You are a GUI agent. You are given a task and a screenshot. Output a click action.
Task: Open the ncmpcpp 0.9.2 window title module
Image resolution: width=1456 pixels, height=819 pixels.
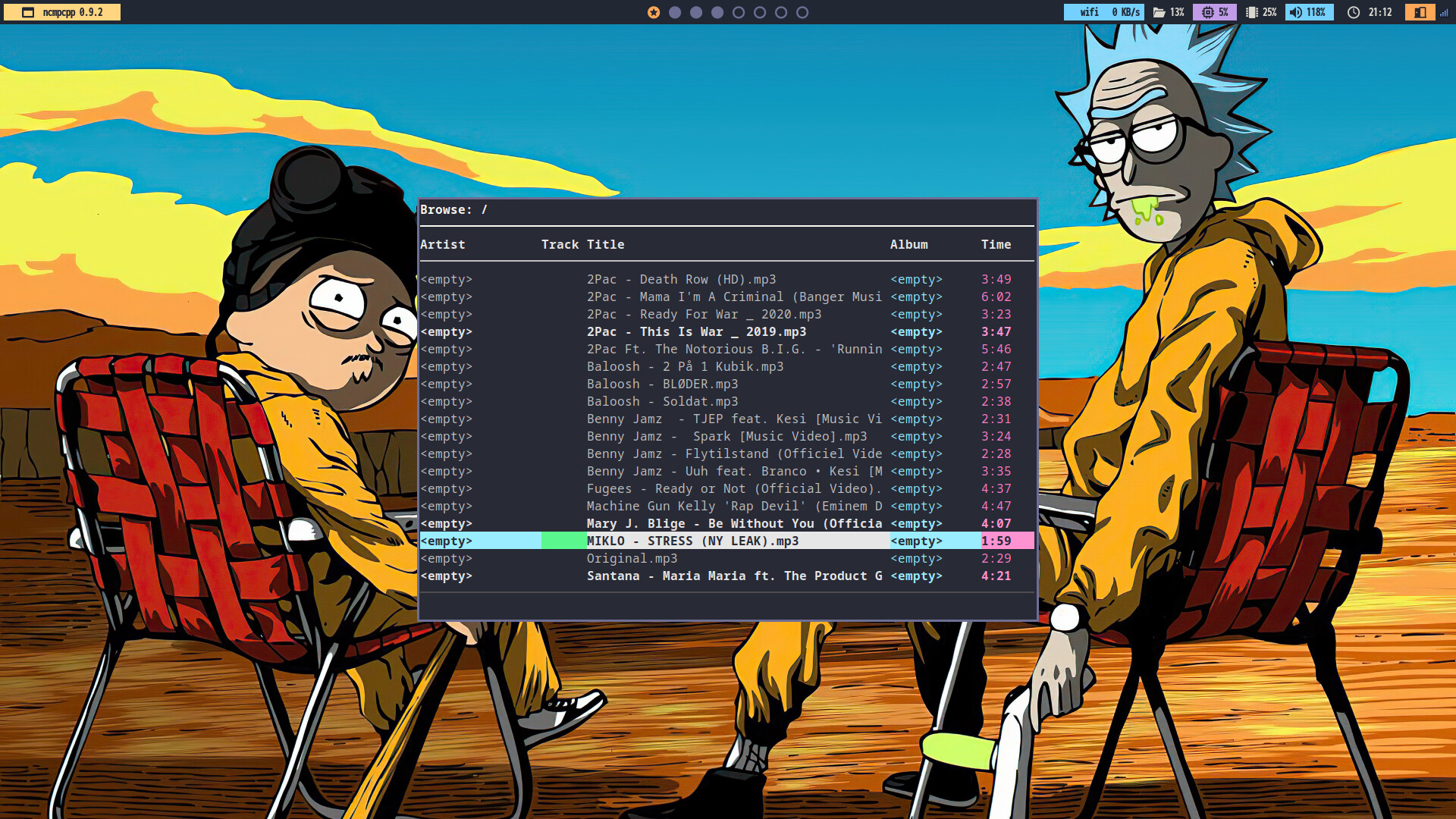pos(62,12)
